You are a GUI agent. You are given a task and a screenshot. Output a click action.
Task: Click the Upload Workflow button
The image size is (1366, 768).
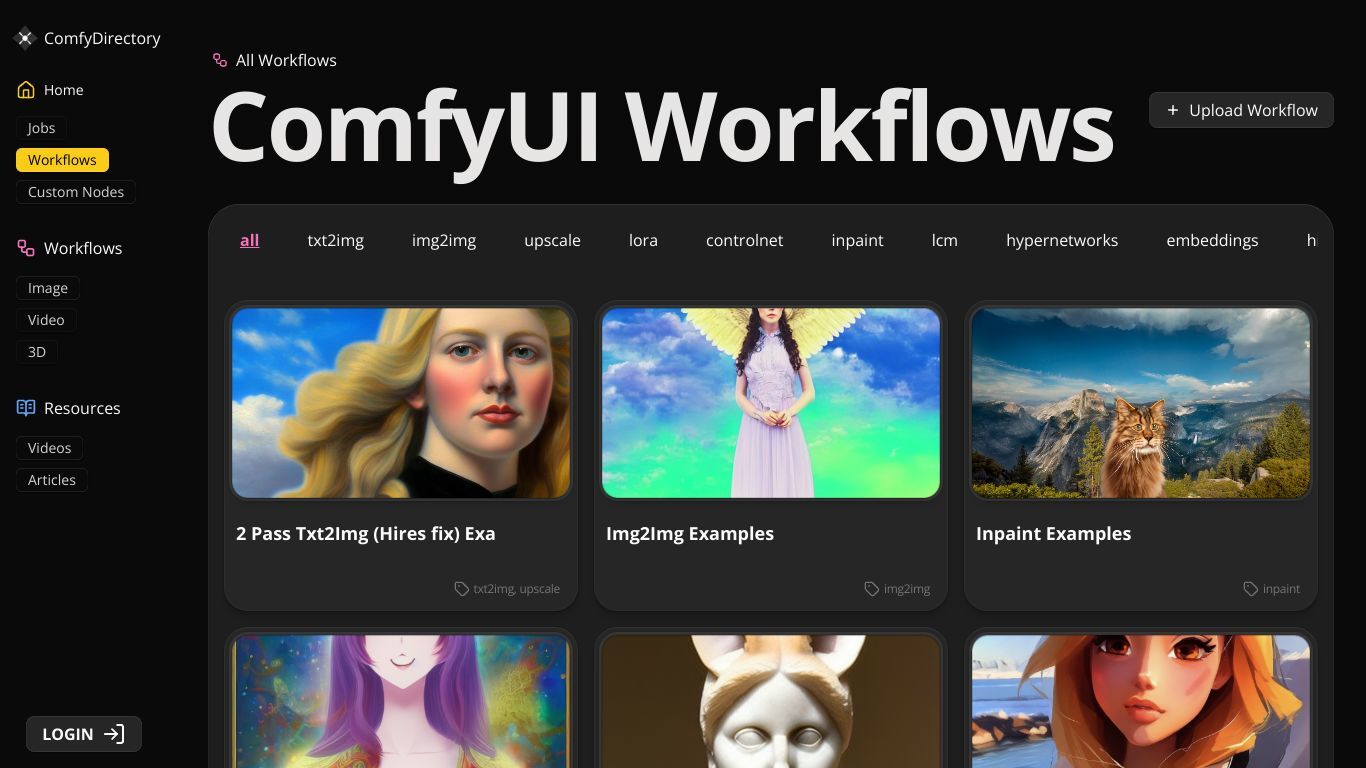tap(1241, 110)
